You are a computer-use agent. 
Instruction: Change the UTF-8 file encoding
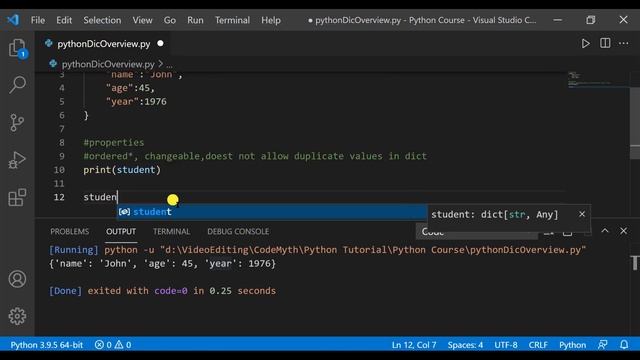pos(506,344)
